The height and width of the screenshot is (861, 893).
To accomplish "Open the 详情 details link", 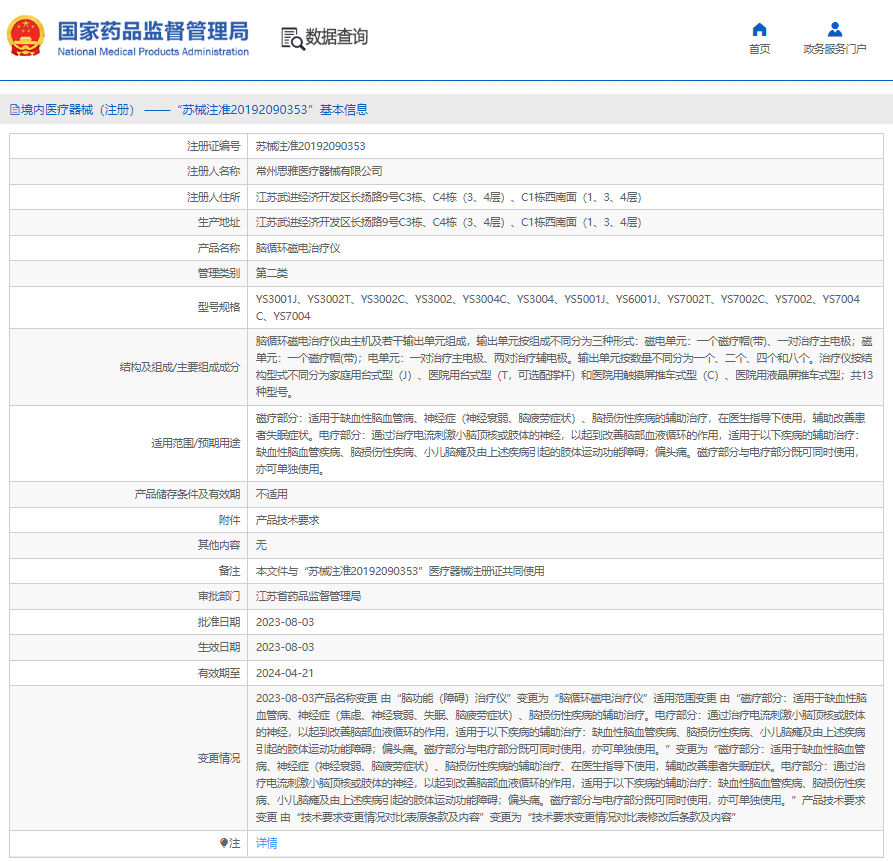I will (x=267, y=843).
